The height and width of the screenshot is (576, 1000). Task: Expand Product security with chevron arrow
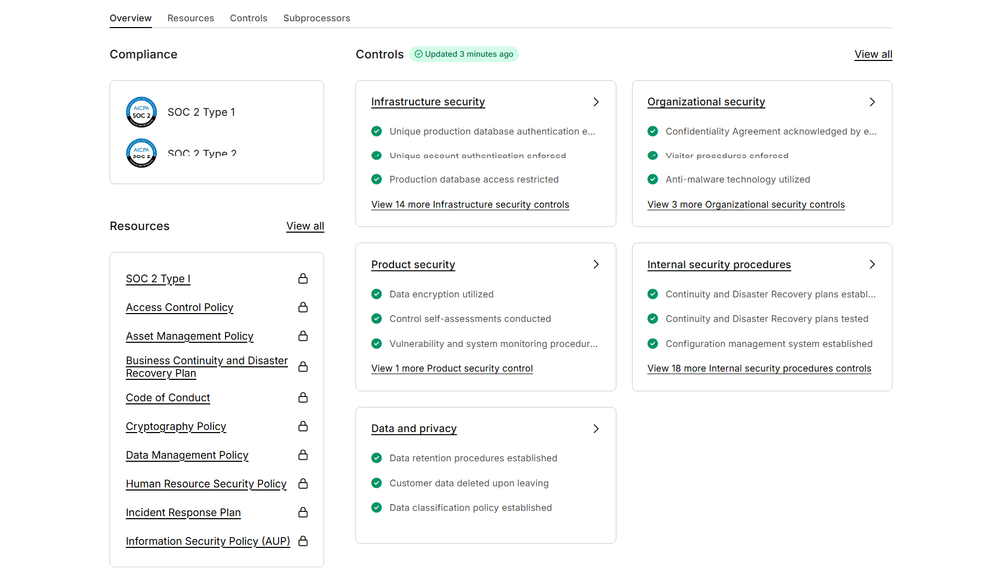point(596,264)
